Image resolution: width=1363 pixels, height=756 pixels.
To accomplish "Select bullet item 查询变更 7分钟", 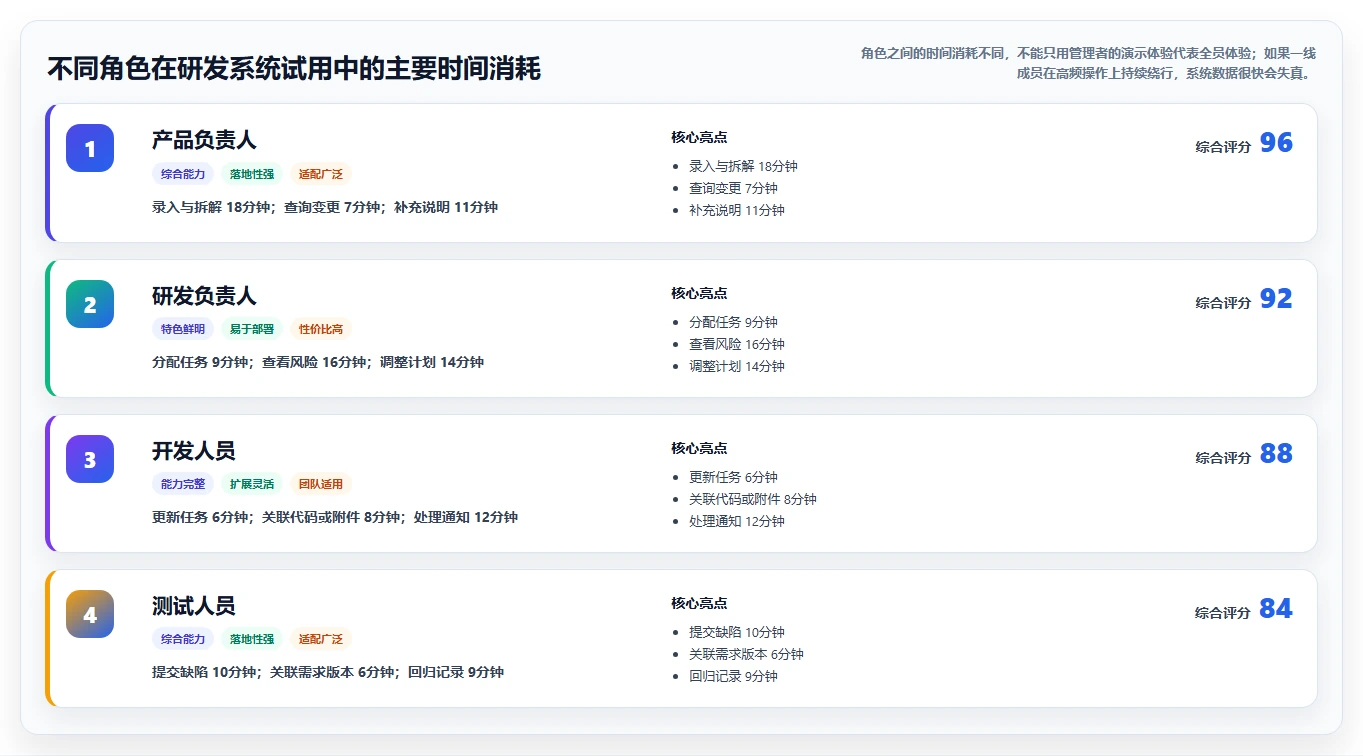I will click(x=733, y=188).
